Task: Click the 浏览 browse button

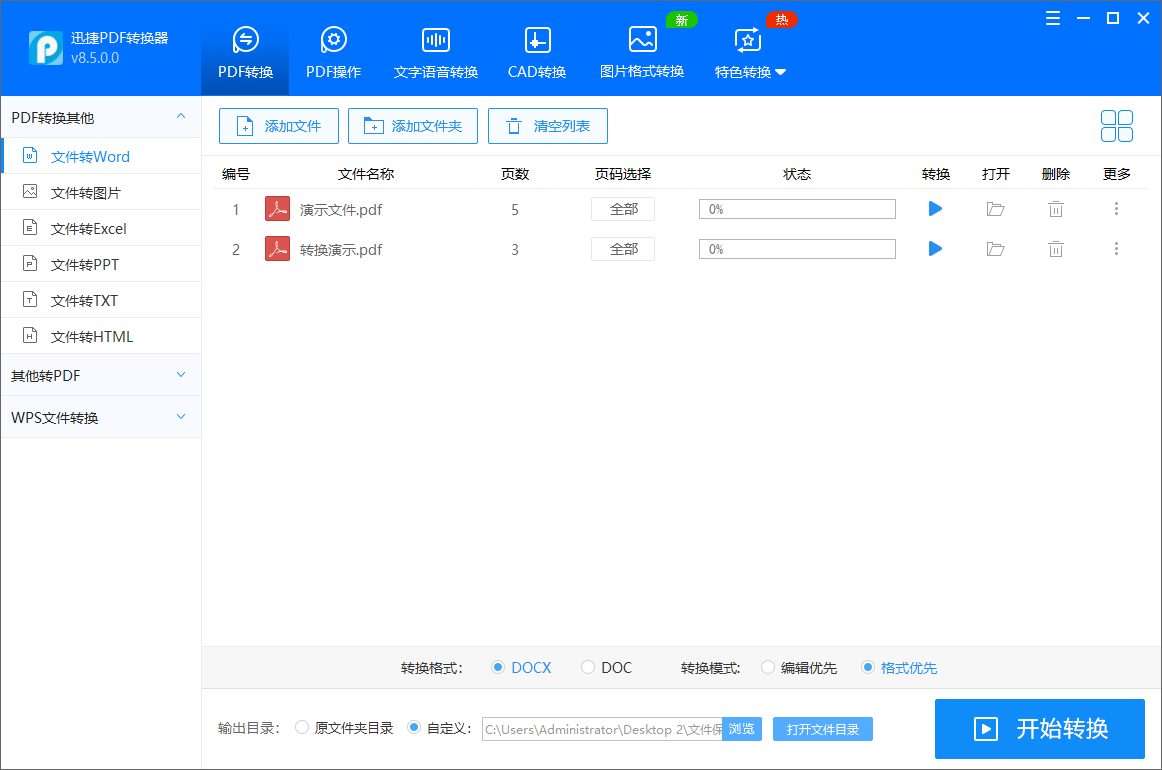Action: click(742, 729)
